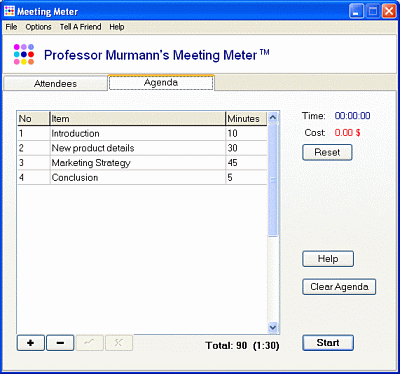Image resolution: width=400 pixels, height=374 pixels.
Task: Click the Help button on the right side
Action: click(x=328, y=259)
